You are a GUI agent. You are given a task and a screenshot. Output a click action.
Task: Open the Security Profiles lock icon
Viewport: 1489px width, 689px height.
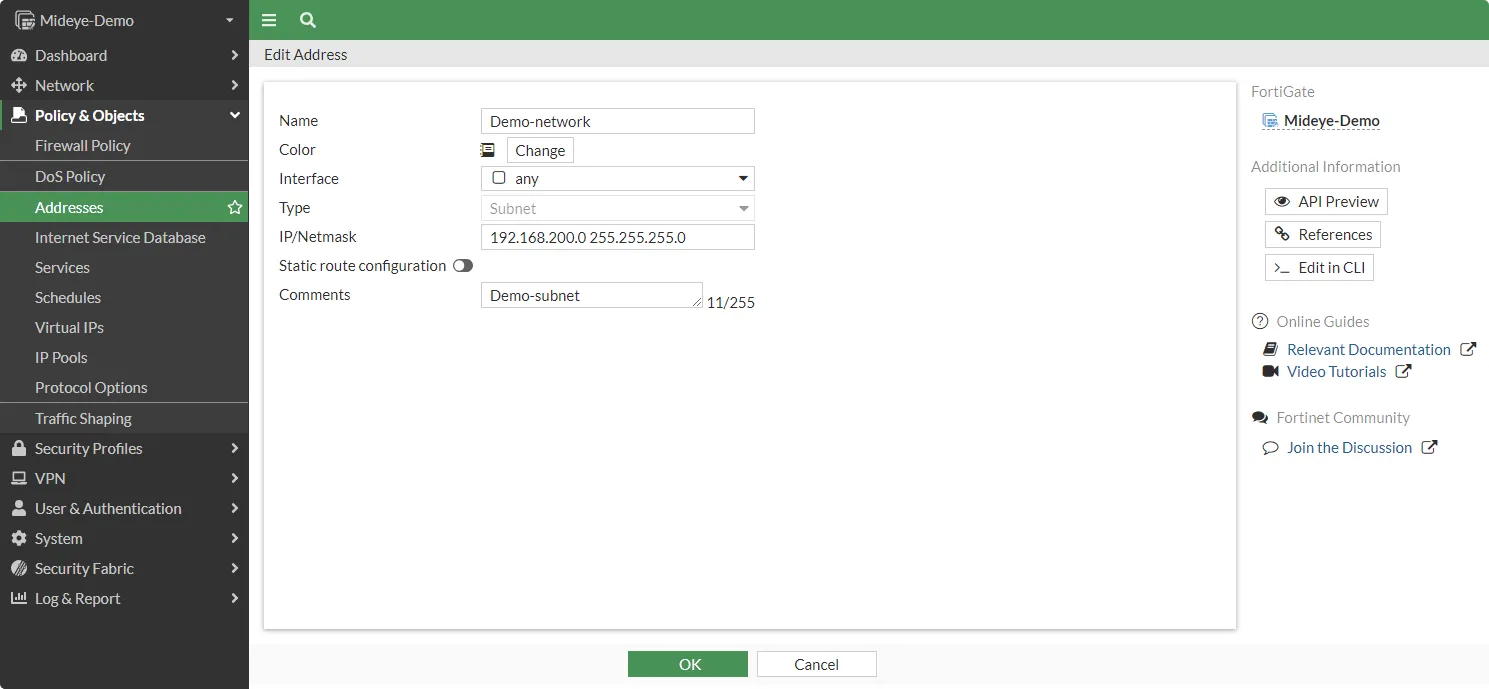coord(19,448)
